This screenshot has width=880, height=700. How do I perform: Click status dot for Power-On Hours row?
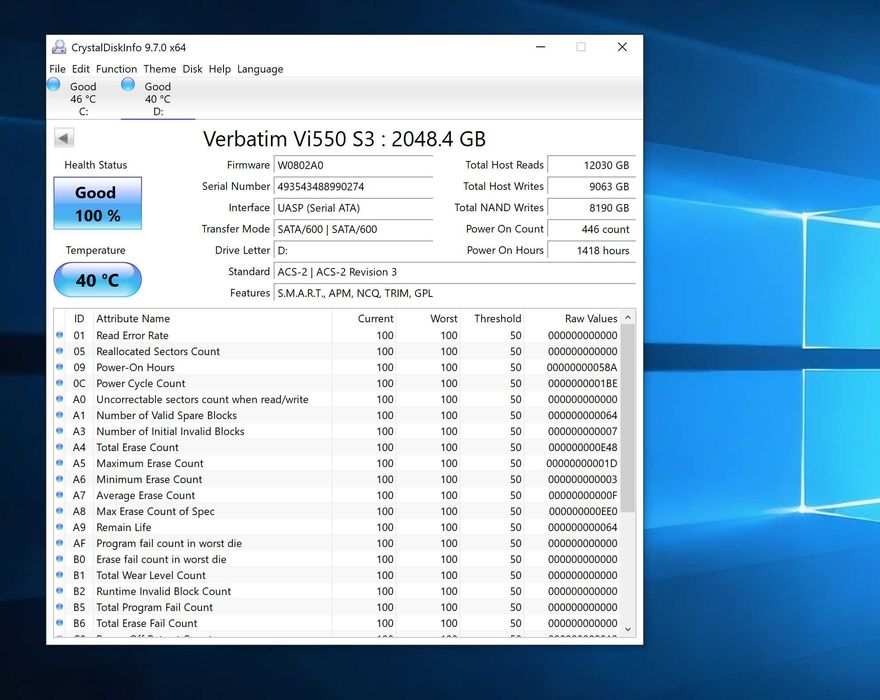pyautogui.click(x=59, y=367)
